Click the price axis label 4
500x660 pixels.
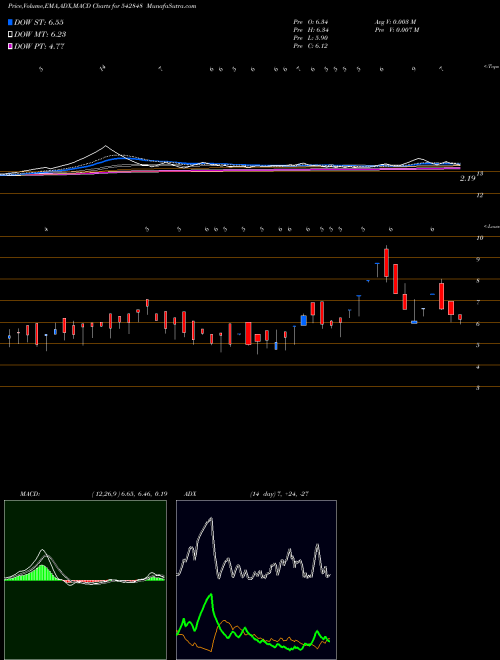coord(478,367)
